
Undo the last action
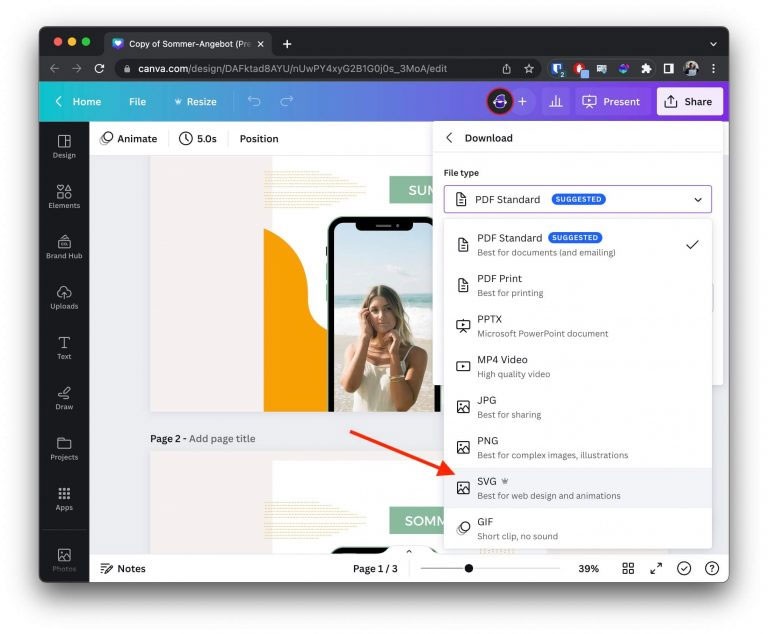(254, 101)
